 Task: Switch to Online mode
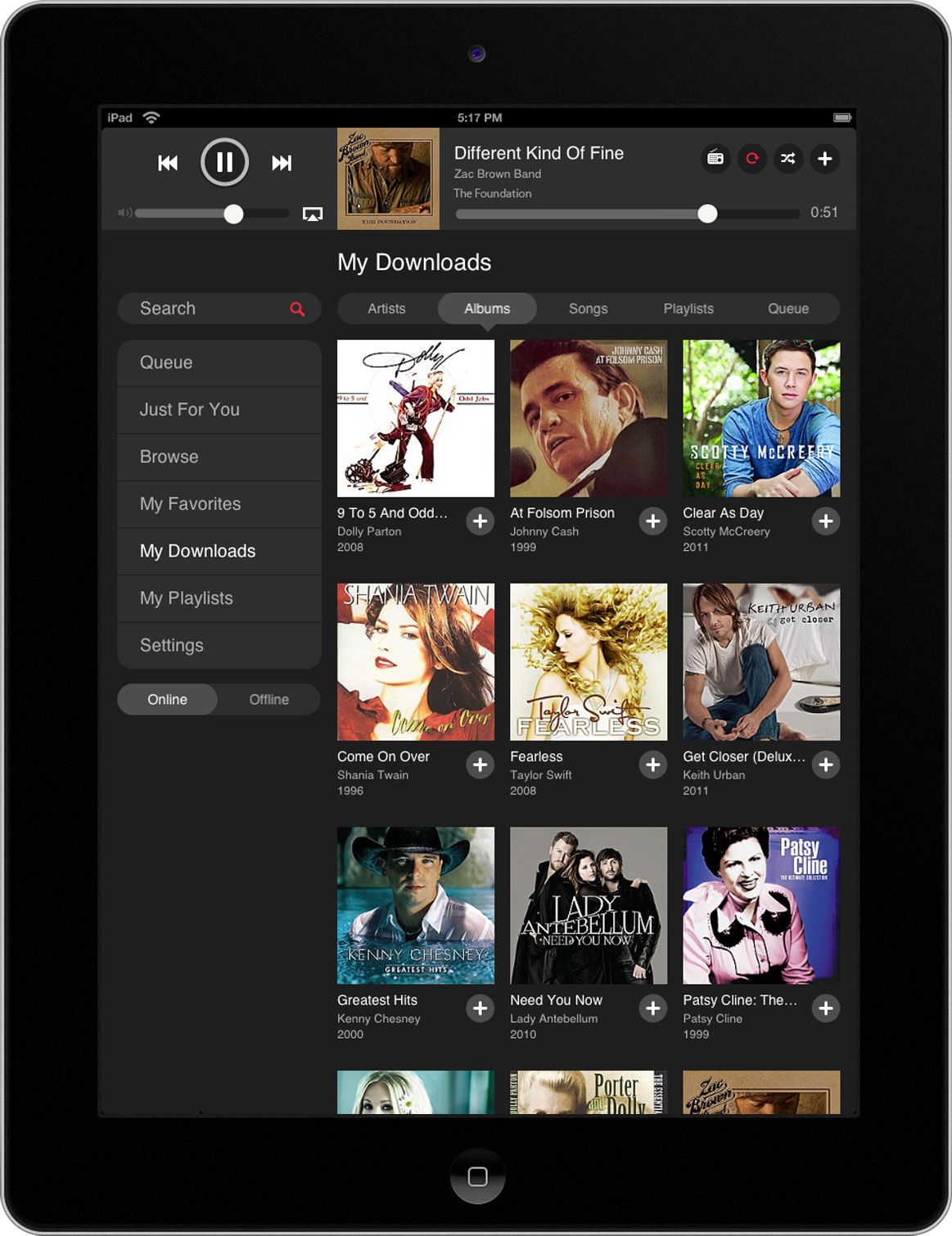point(167,700)
